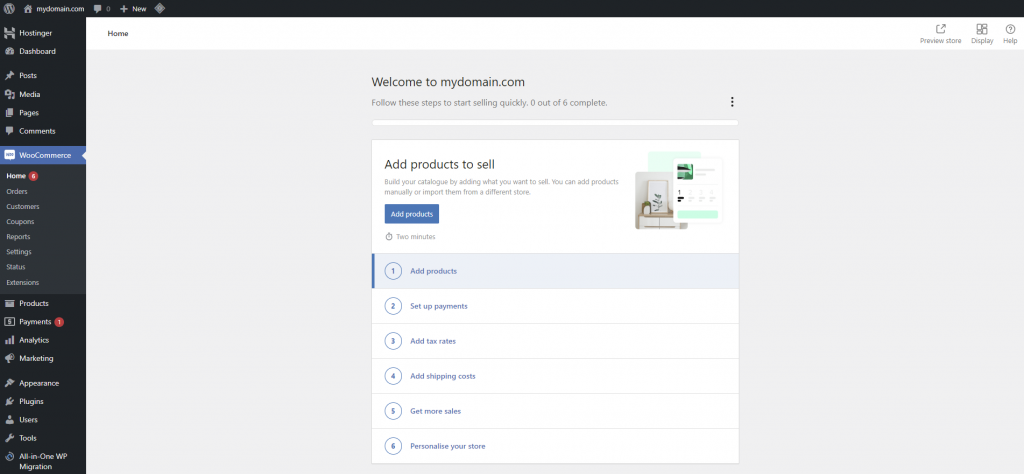Expand the Set up payments step
The width and height of the screenshot is (1024, 474).
point(438,306)
